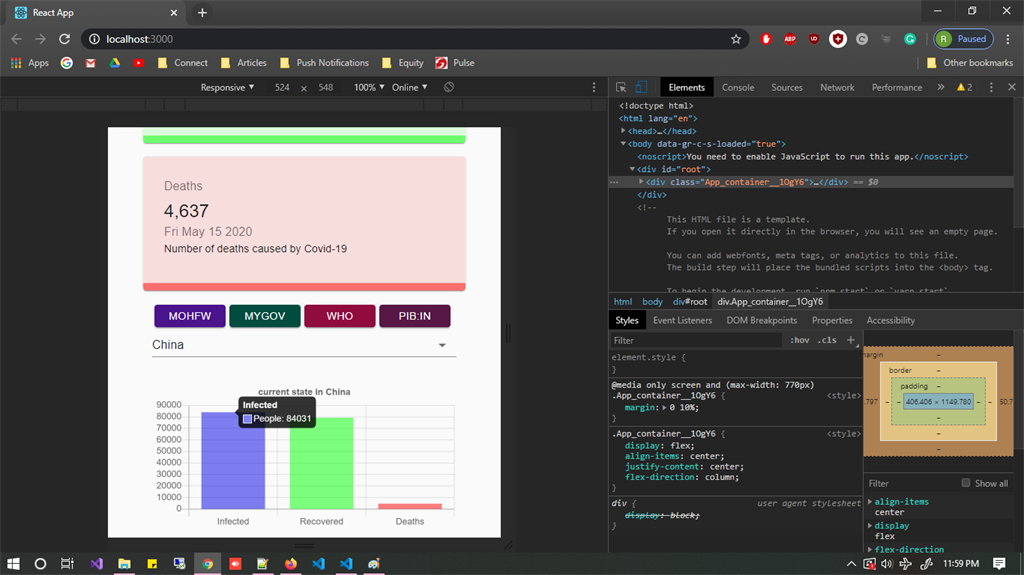This screenshot has height=575, width=1024.
Task: Bookmark this page with the star icon
Action: (x=736, y=39)
